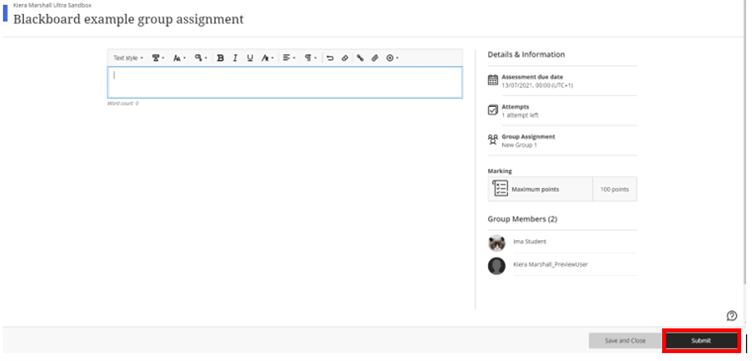Image resolution: width=752 pixels, height=361 pixels.
Task: Open the Maximum points marking rubric
Action: pyautogui.click(x=563, y=189)
